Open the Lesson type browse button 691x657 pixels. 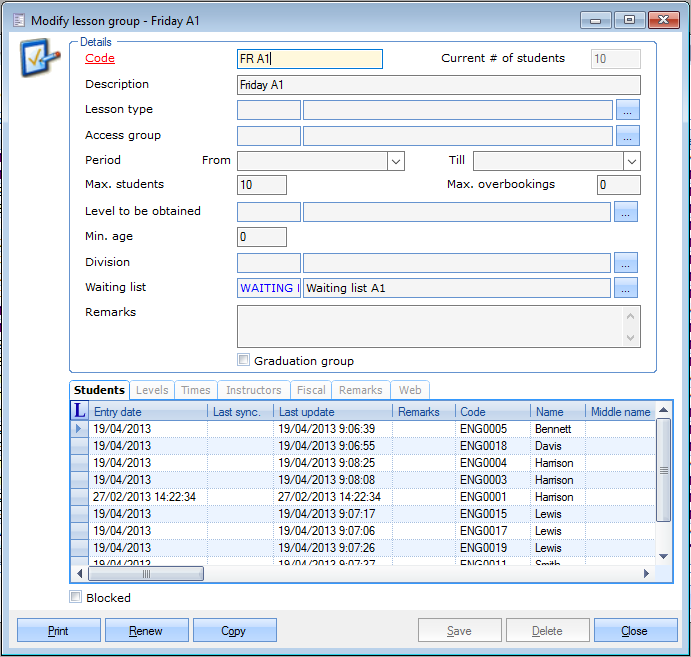pos(627,110)
